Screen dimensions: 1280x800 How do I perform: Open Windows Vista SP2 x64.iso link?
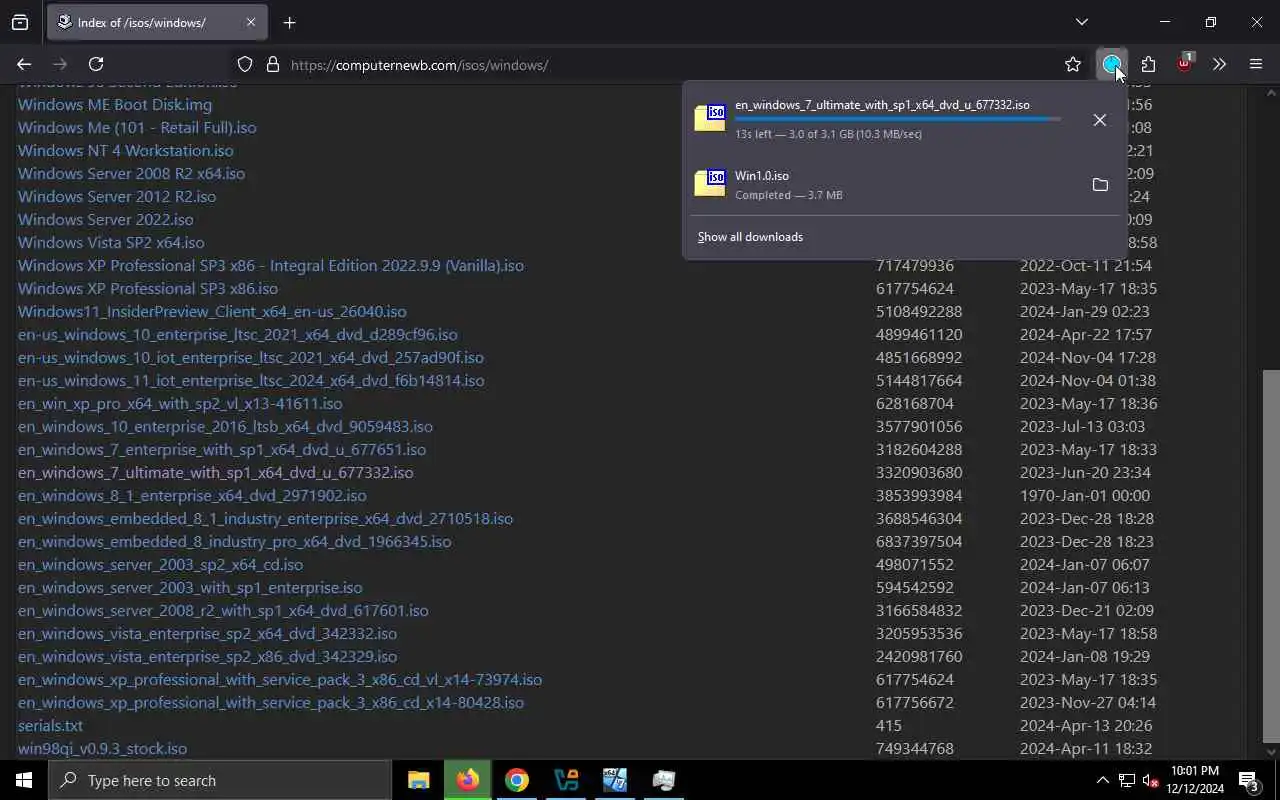111,242
